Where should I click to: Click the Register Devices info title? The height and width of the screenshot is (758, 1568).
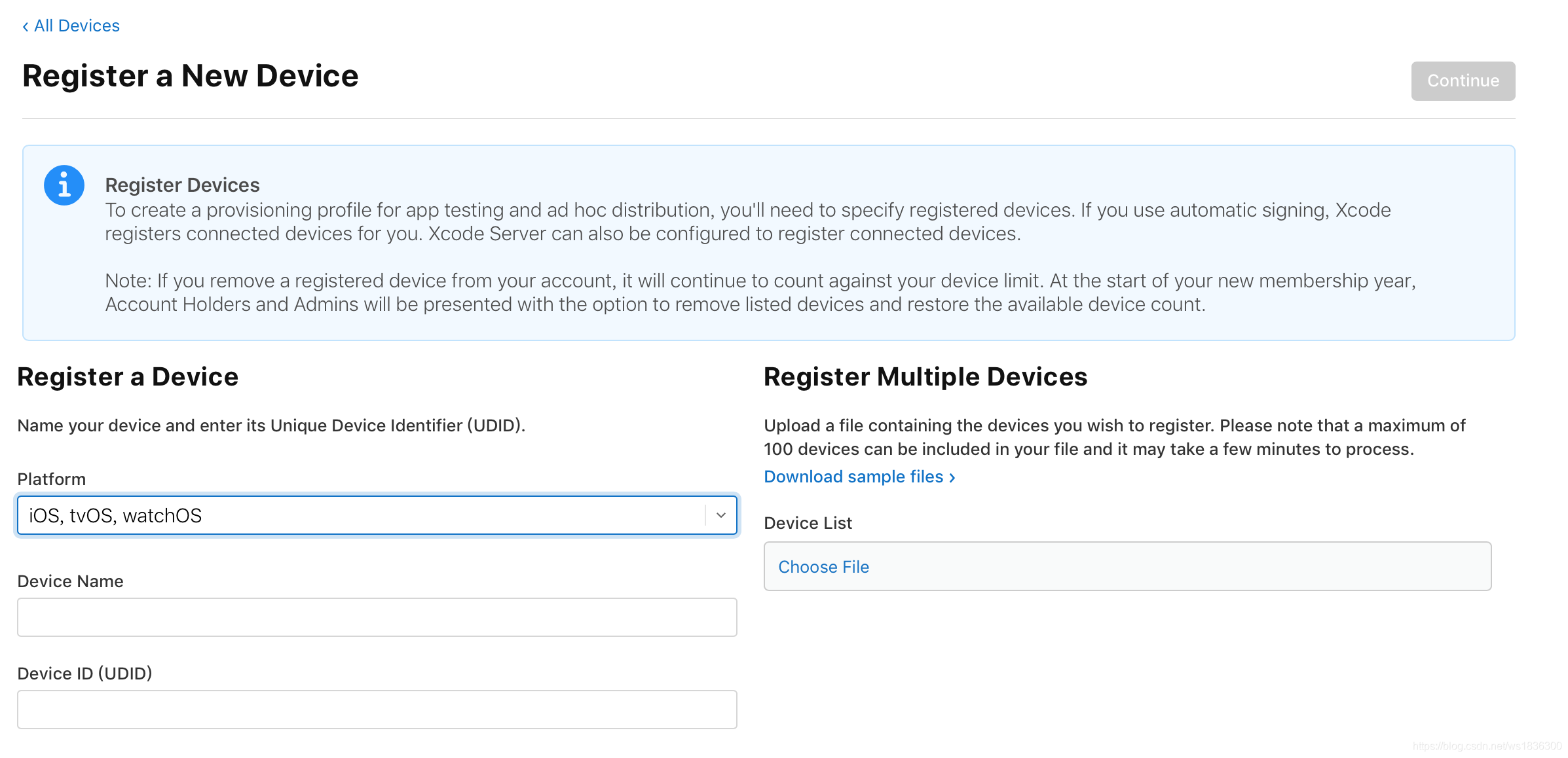pos(182,185)
